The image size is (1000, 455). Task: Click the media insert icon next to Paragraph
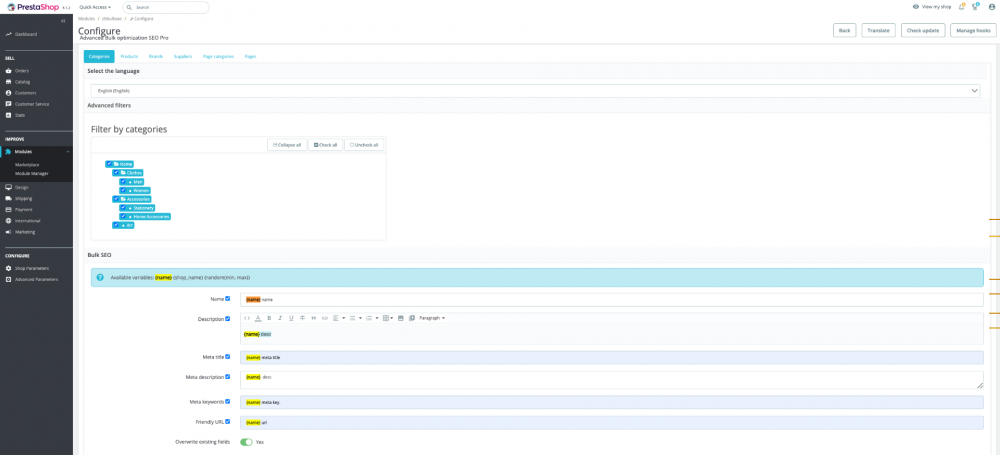point(411,318)
